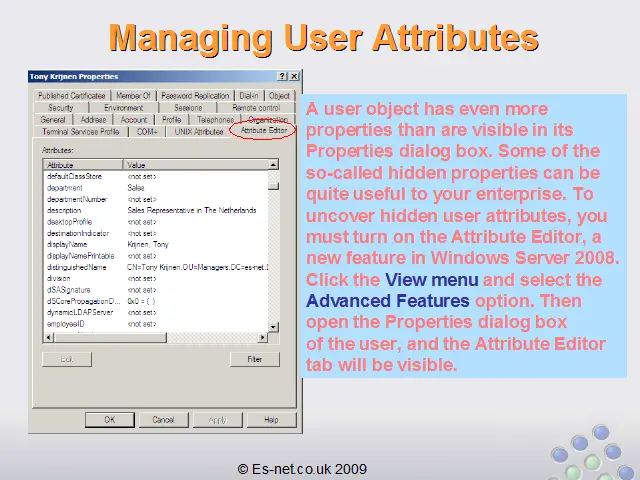The height and width of the screenshot is (480, 640).
Task: Open the General tab
Action: (x=53, y=119)
